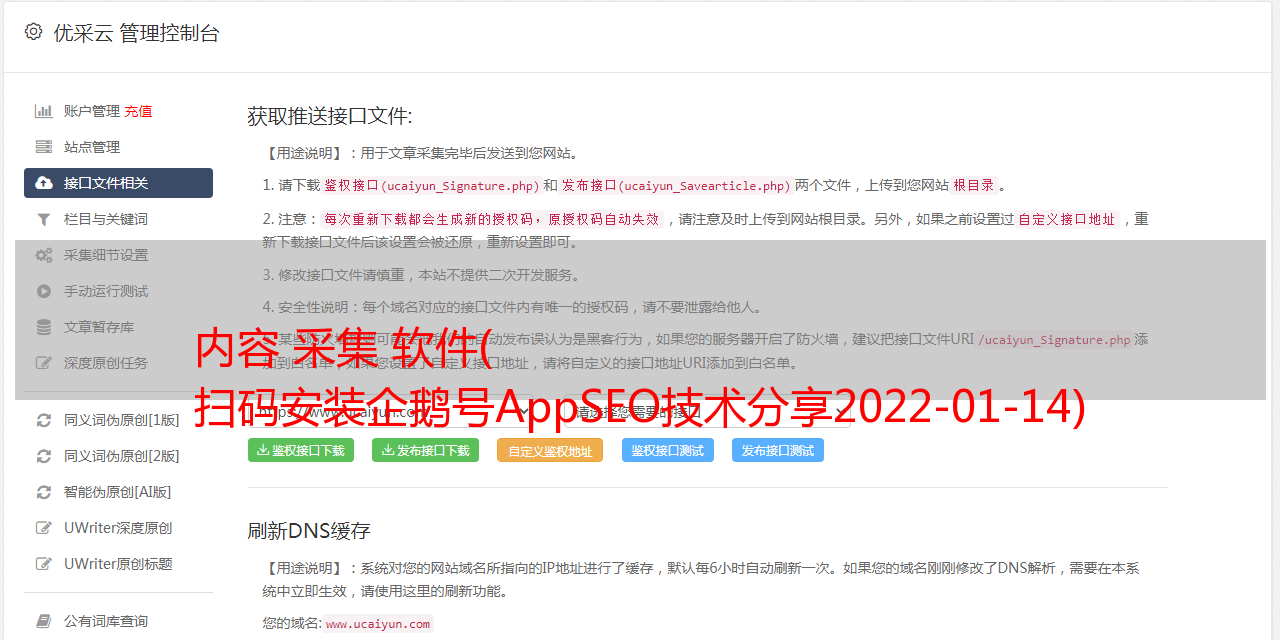Screen dimensions: 1280x640
Task: Click the orange 自定义鉴权地址 button
Action: tap(550, 450)
